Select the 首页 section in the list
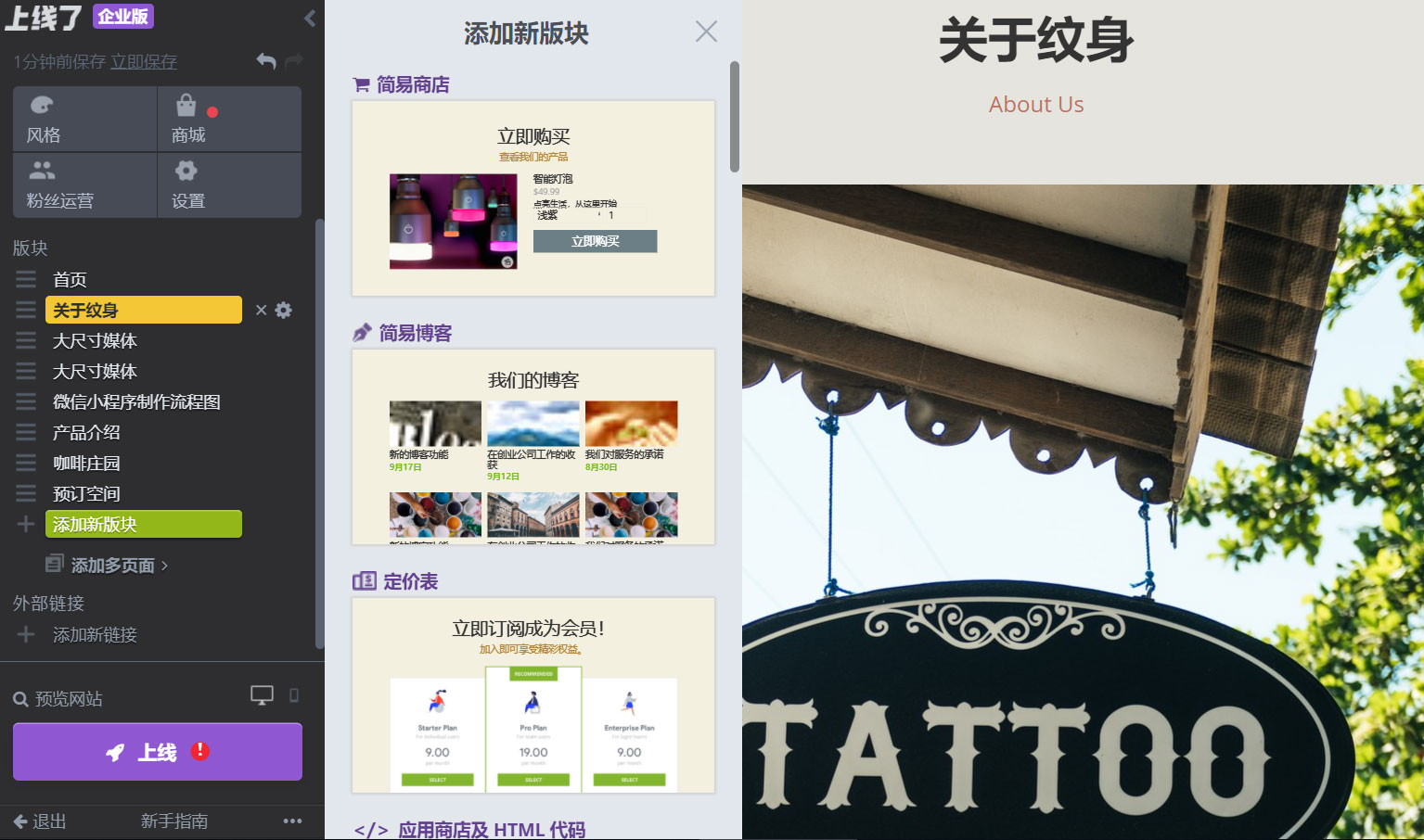The width and height of the screenshot is (1424, 840). [x=71, y=279]
